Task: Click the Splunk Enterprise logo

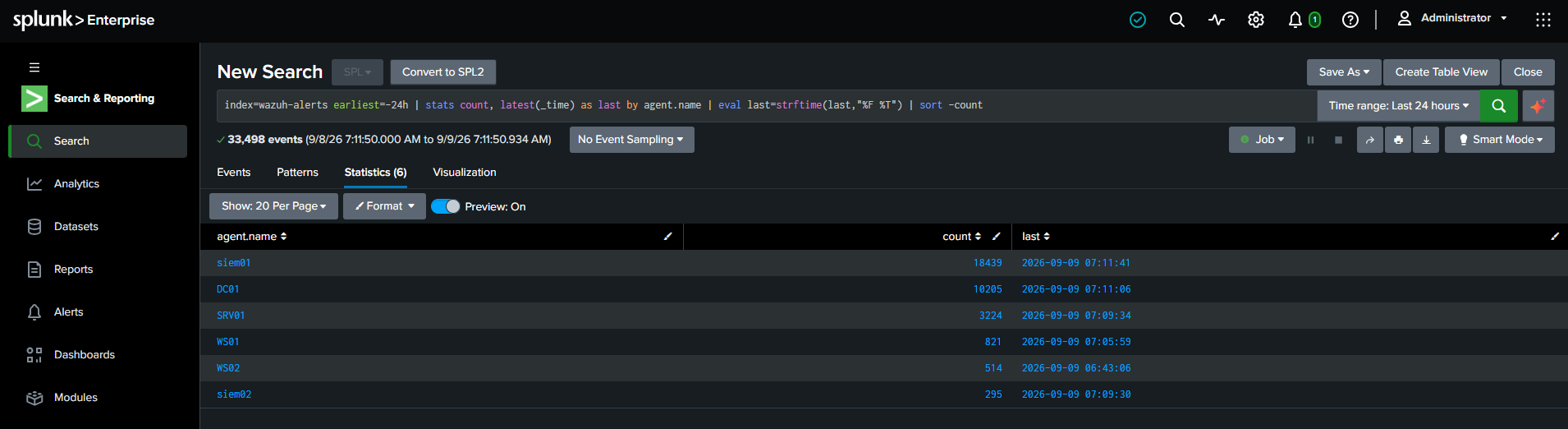Action: pyautogui.click(x=84, y=20)
